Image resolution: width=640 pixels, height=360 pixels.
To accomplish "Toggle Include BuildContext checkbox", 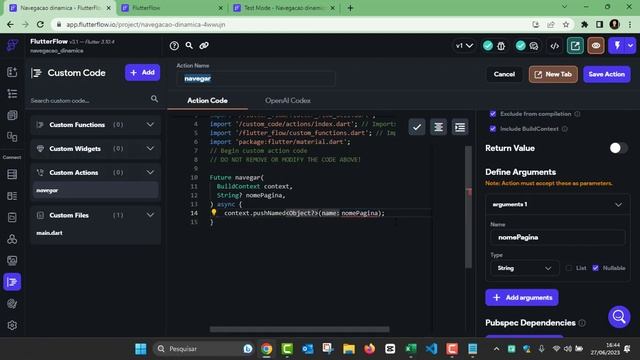I will coord(493,129).
